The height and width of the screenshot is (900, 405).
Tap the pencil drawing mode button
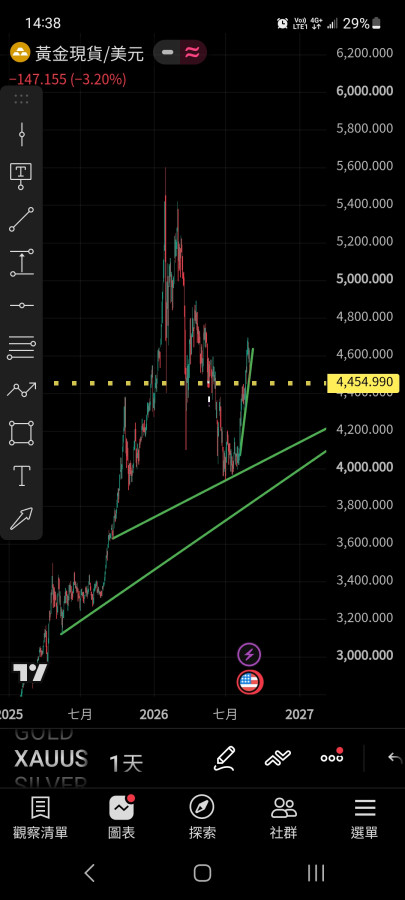[x=224, y=758]
